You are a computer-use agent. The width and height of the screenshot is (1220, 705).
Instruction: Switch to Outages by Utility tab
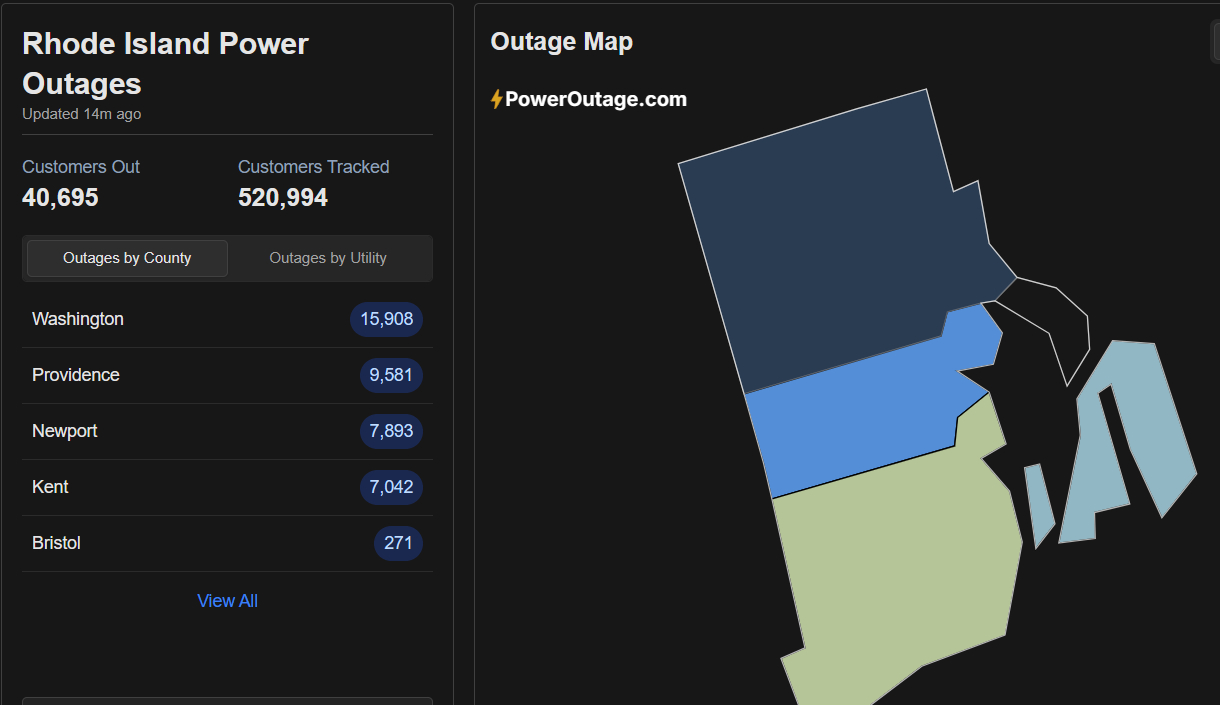(x=328, y=258)
